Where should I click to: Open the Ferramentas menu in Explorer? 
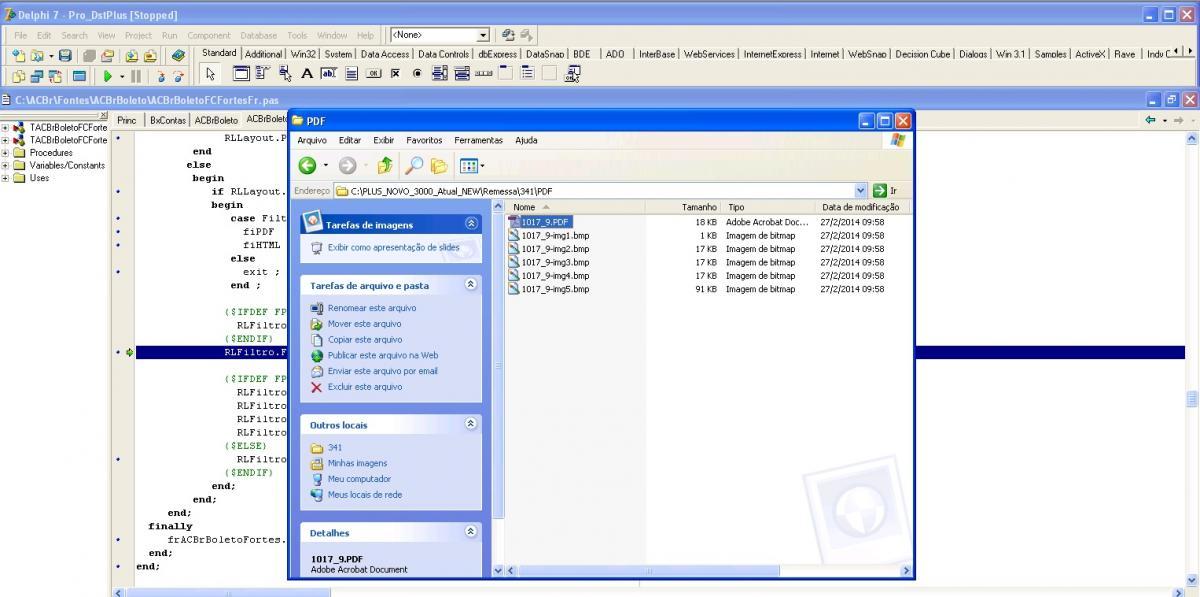click(478, 141)
